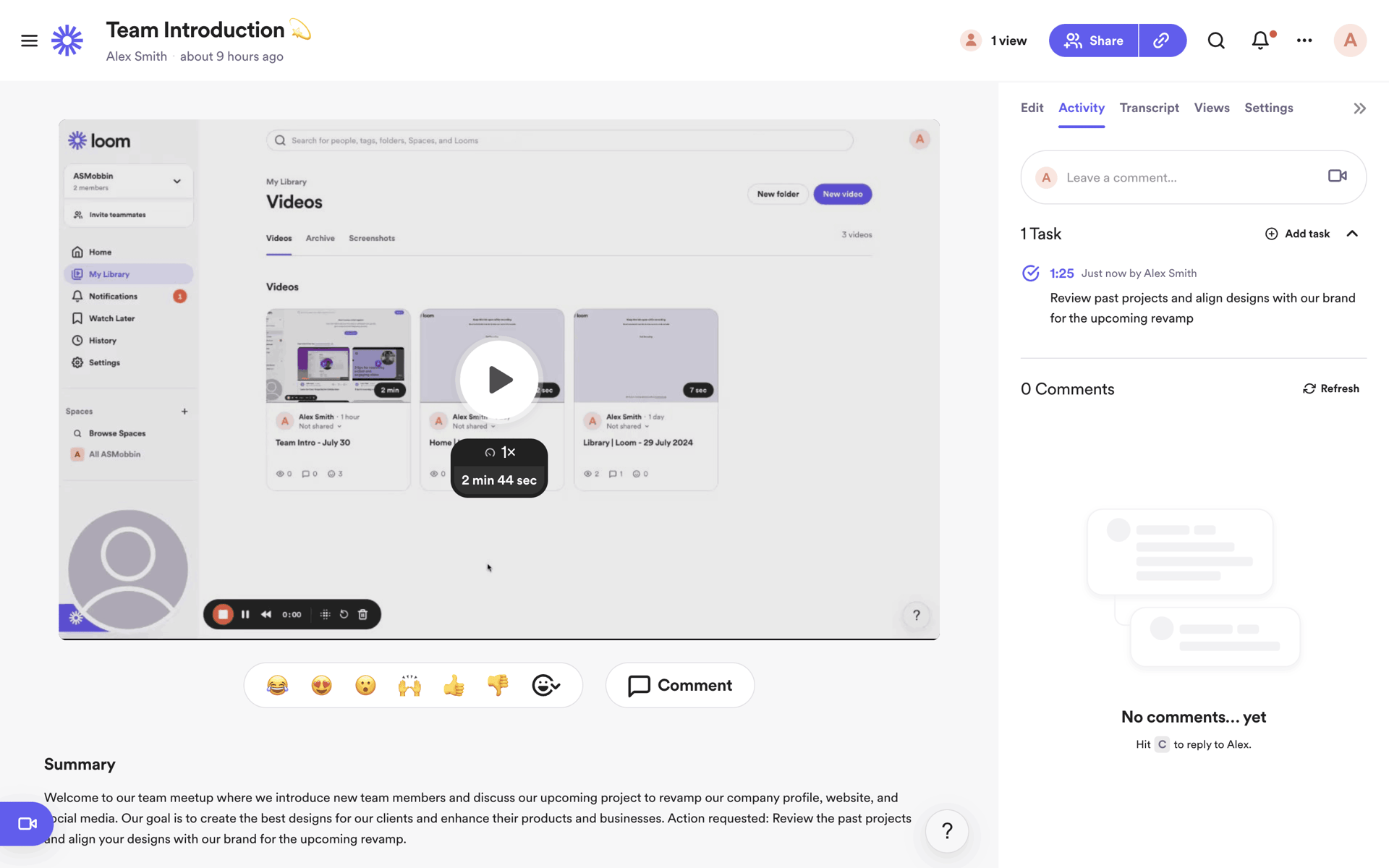Switch to the Edit tab

[1032, 108]
